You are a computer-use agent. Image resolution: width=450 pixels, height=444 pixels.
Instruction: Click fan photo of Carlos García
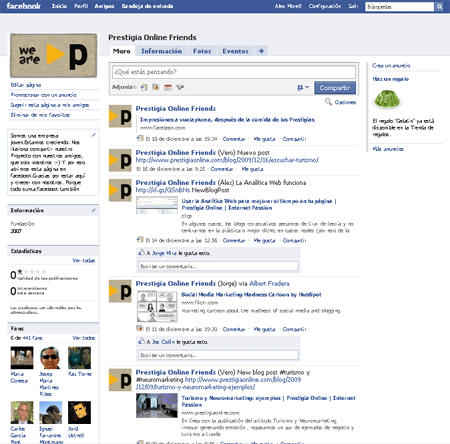22,412
